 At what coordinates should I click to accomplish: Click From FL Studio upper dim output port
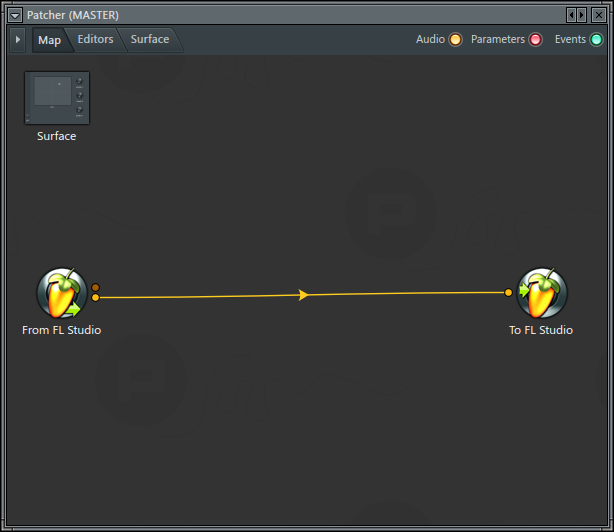[96, 288]
